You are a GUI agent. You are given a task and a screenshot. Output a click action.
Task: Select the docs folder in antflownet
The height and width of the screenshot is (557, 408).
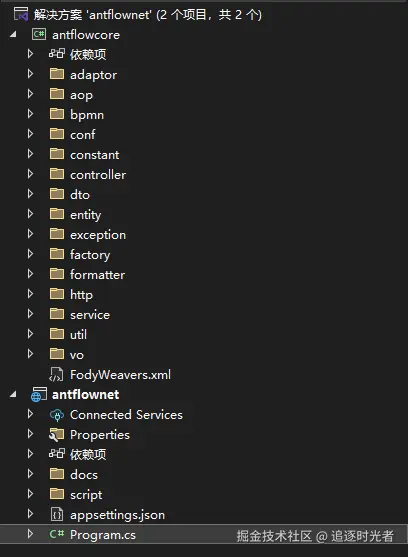tap(84, 475)
